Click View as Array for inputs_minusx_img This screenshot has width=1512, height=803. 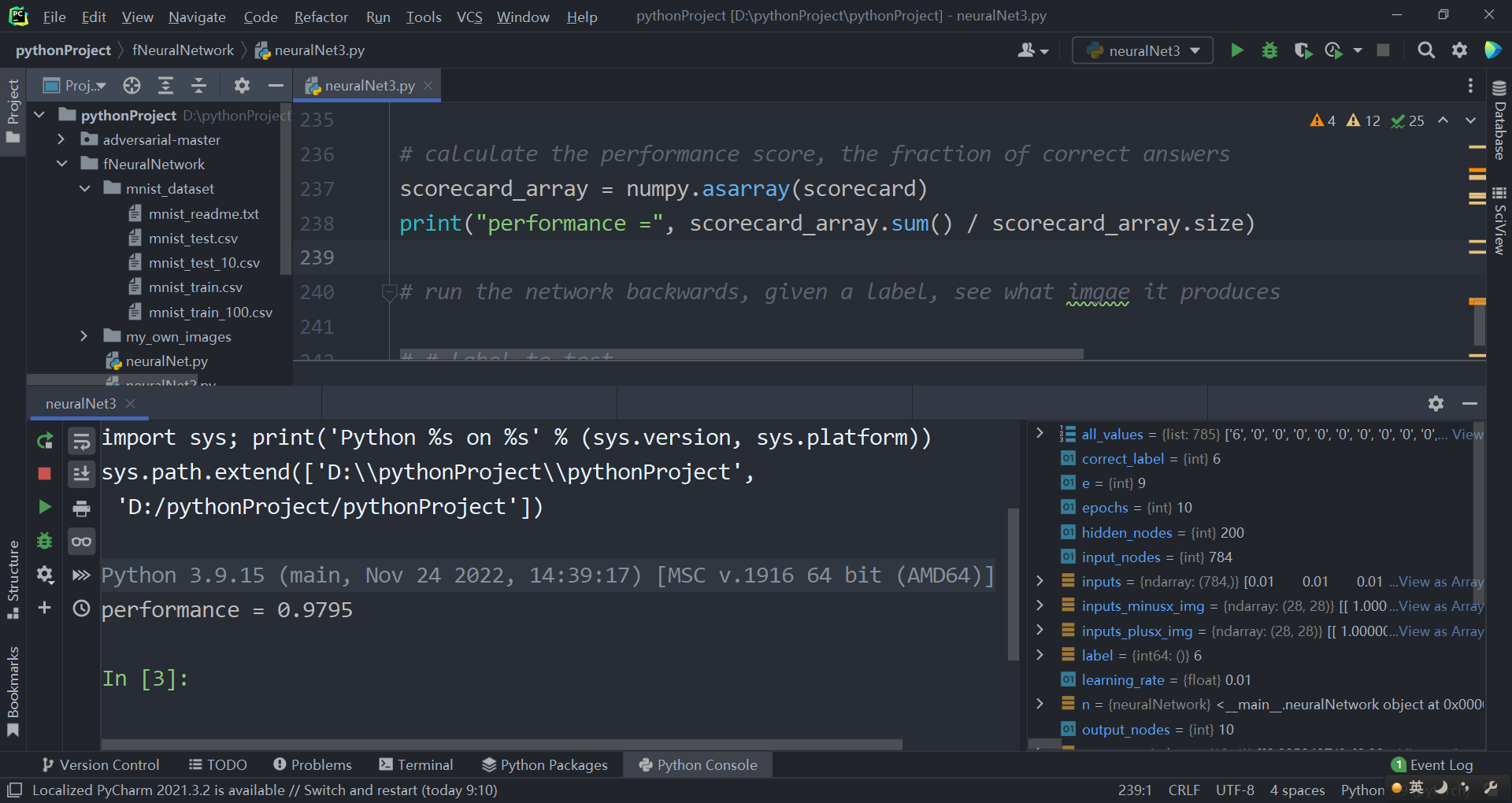1441,606
